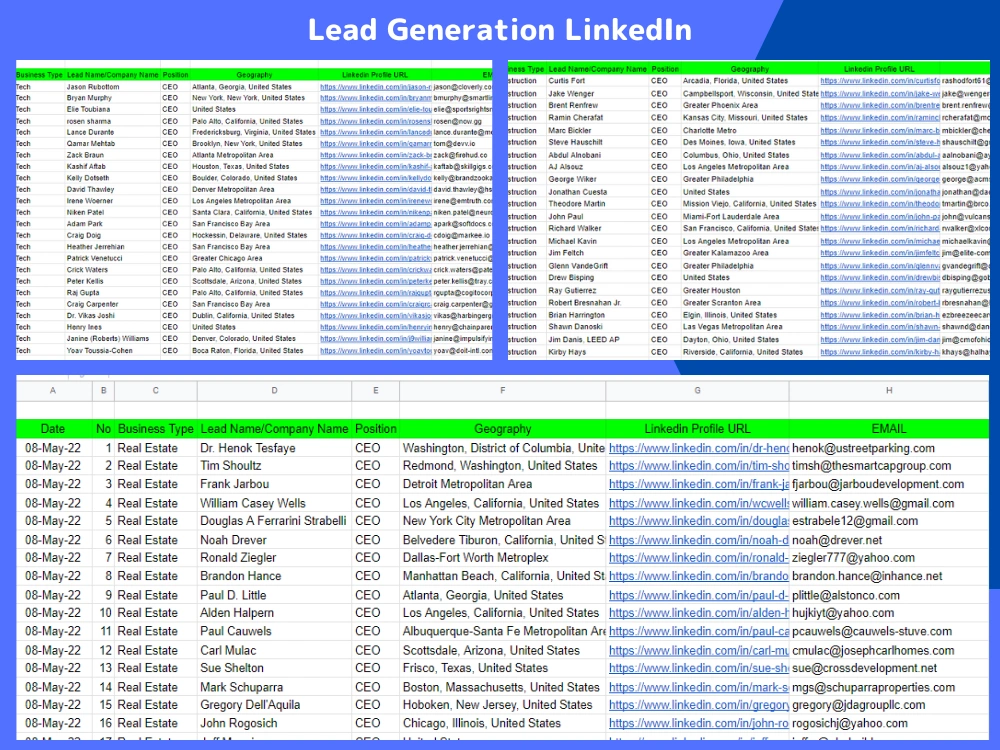Click the Business Type header cell
The height and width of the screenshot is (750, 1000).
(156, 429)
